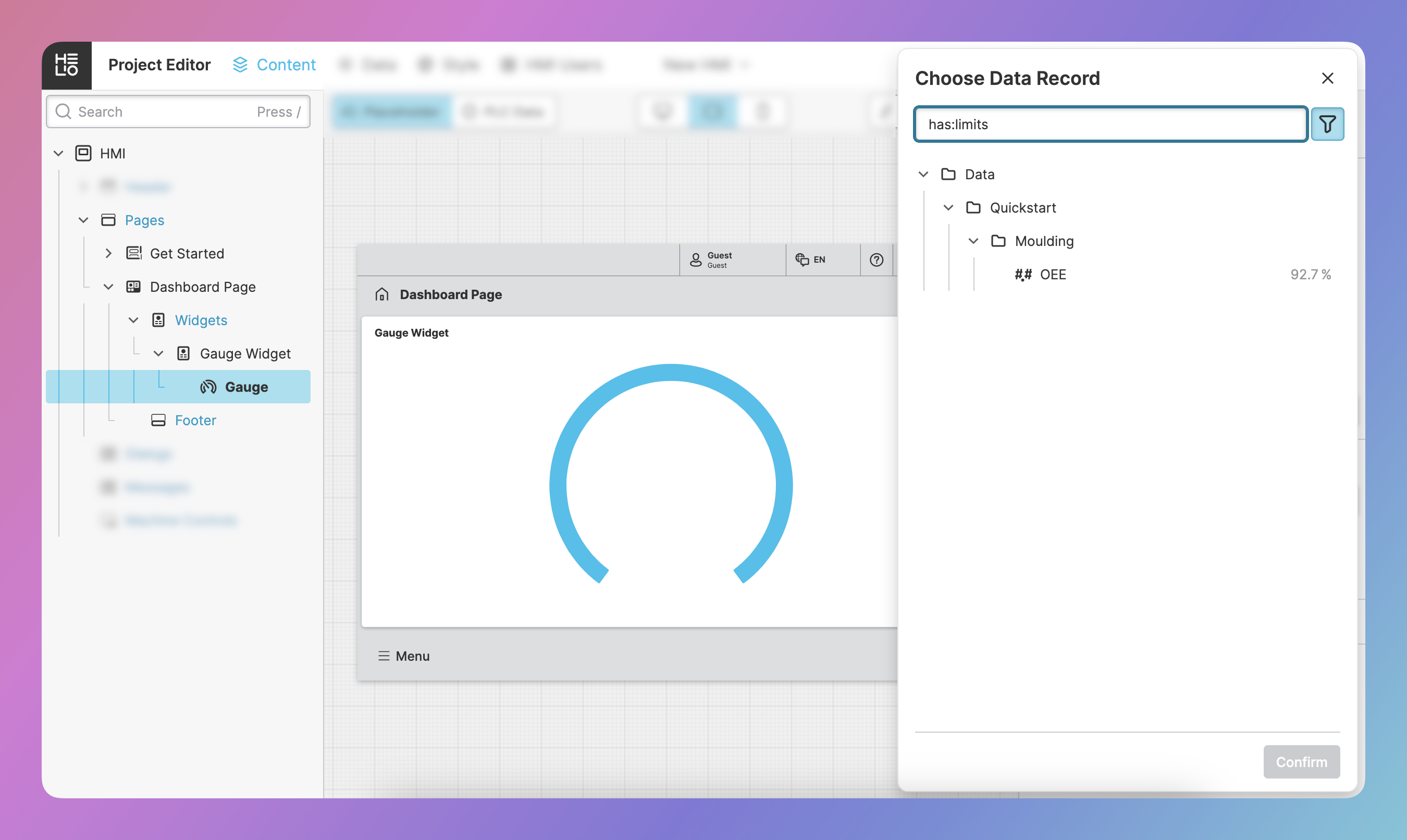Collapse the Data root folder

(923, 175)
